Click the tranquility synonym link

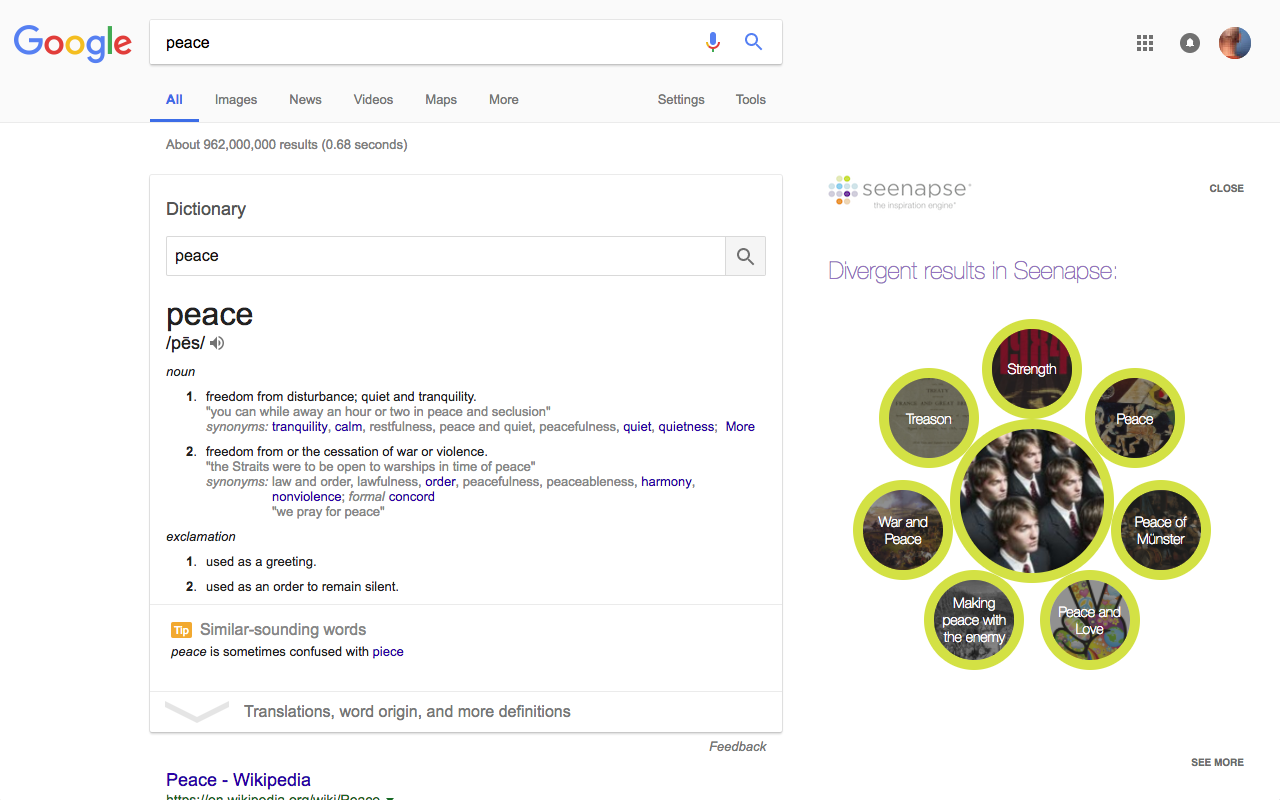[x=300, y=426]
